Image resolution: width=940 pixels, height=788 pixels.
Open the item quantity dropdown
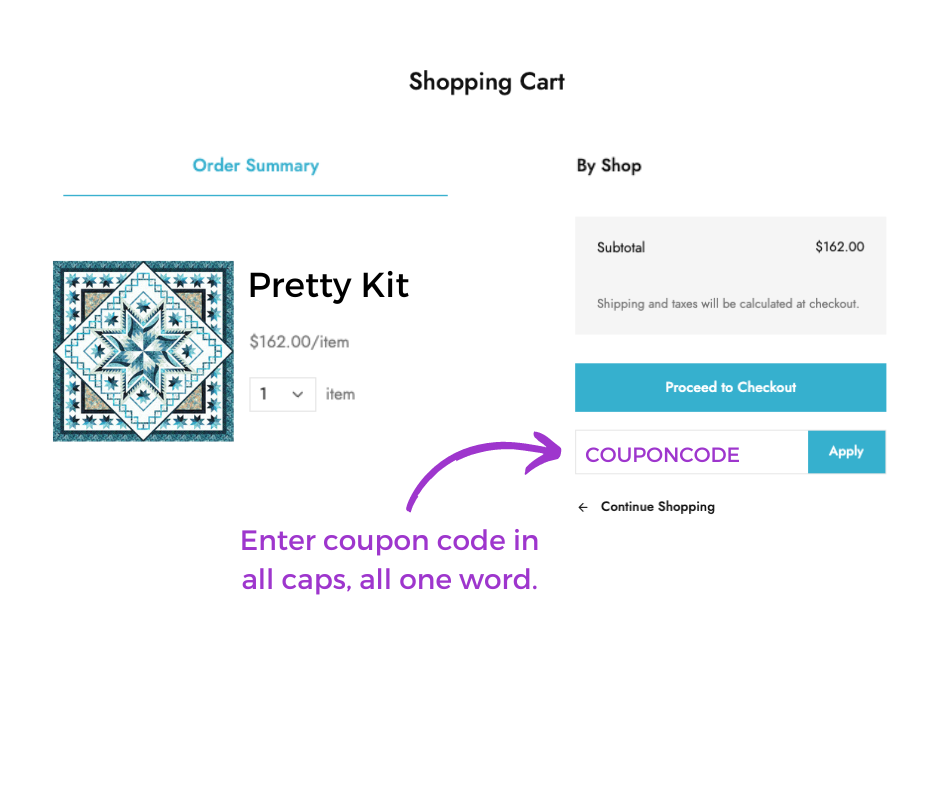[x=282, y=394]
